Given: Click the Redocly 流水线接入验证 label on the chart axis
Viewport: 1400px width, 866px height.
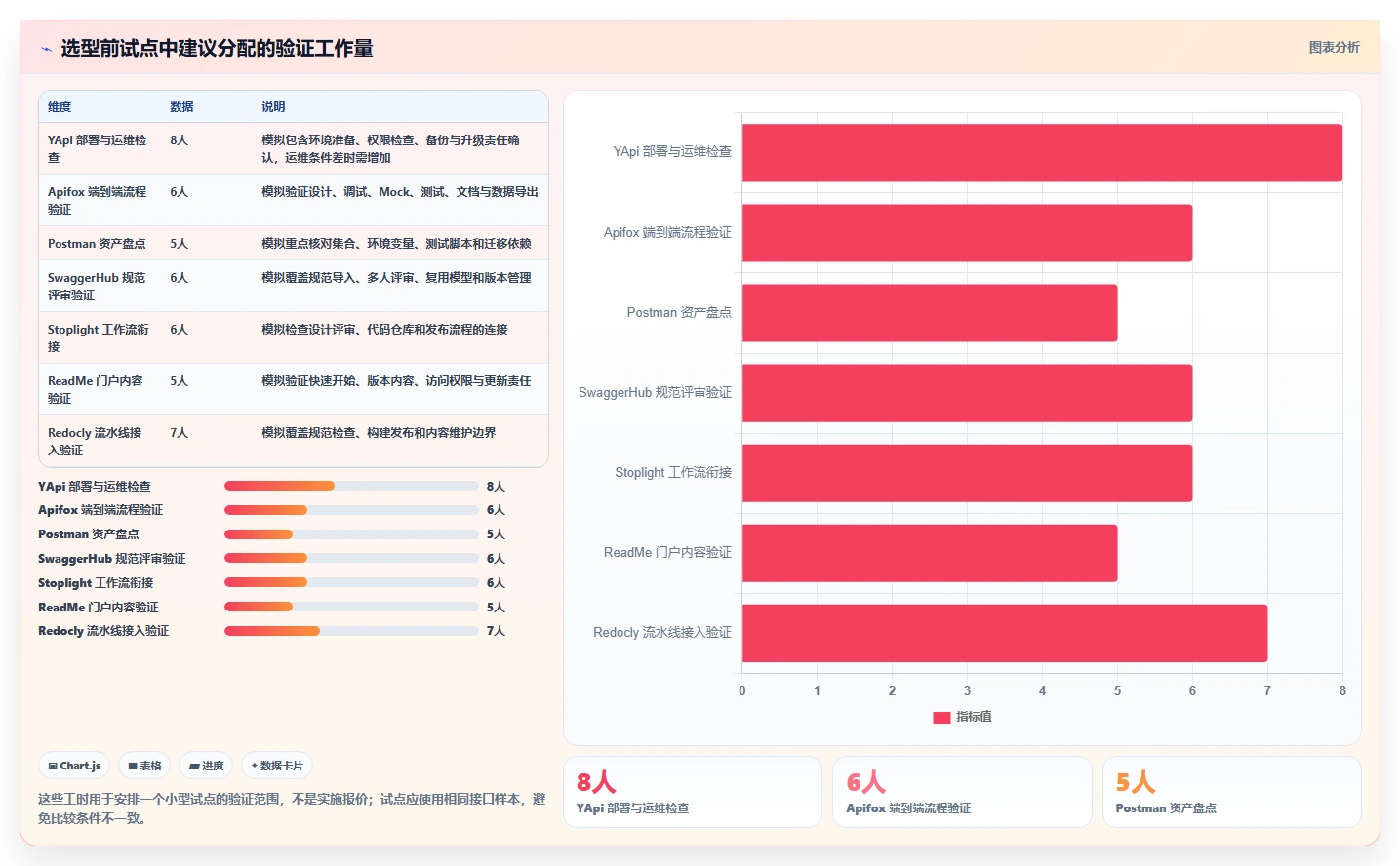Looking at the screenshot, I should coord(662,632).
